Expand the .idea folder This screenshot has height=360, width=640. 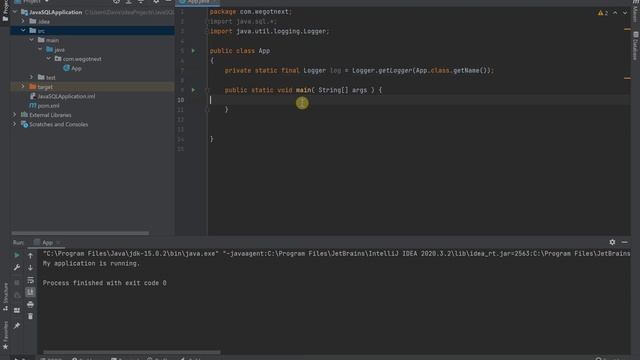point(23,21)
